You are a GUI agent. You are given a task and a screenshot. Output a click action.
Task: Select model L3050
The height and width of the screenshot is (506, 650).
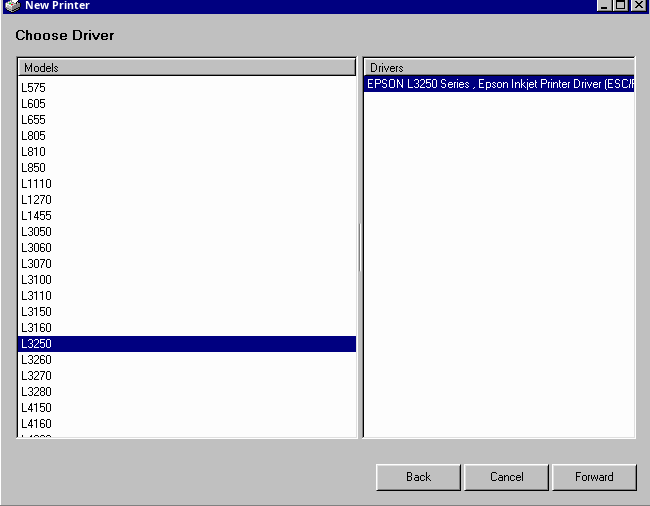187,232
